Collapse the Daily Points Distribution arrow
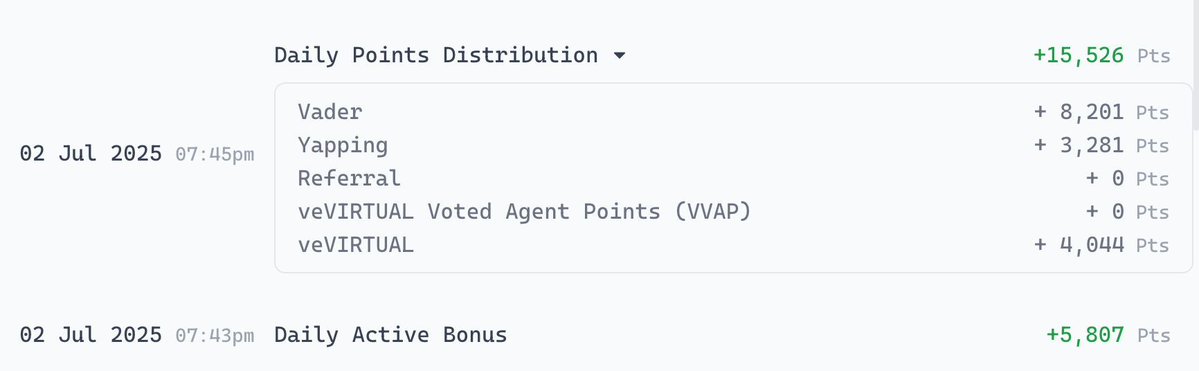Viewport: 1199px width, 371px height. click(619, 56)
